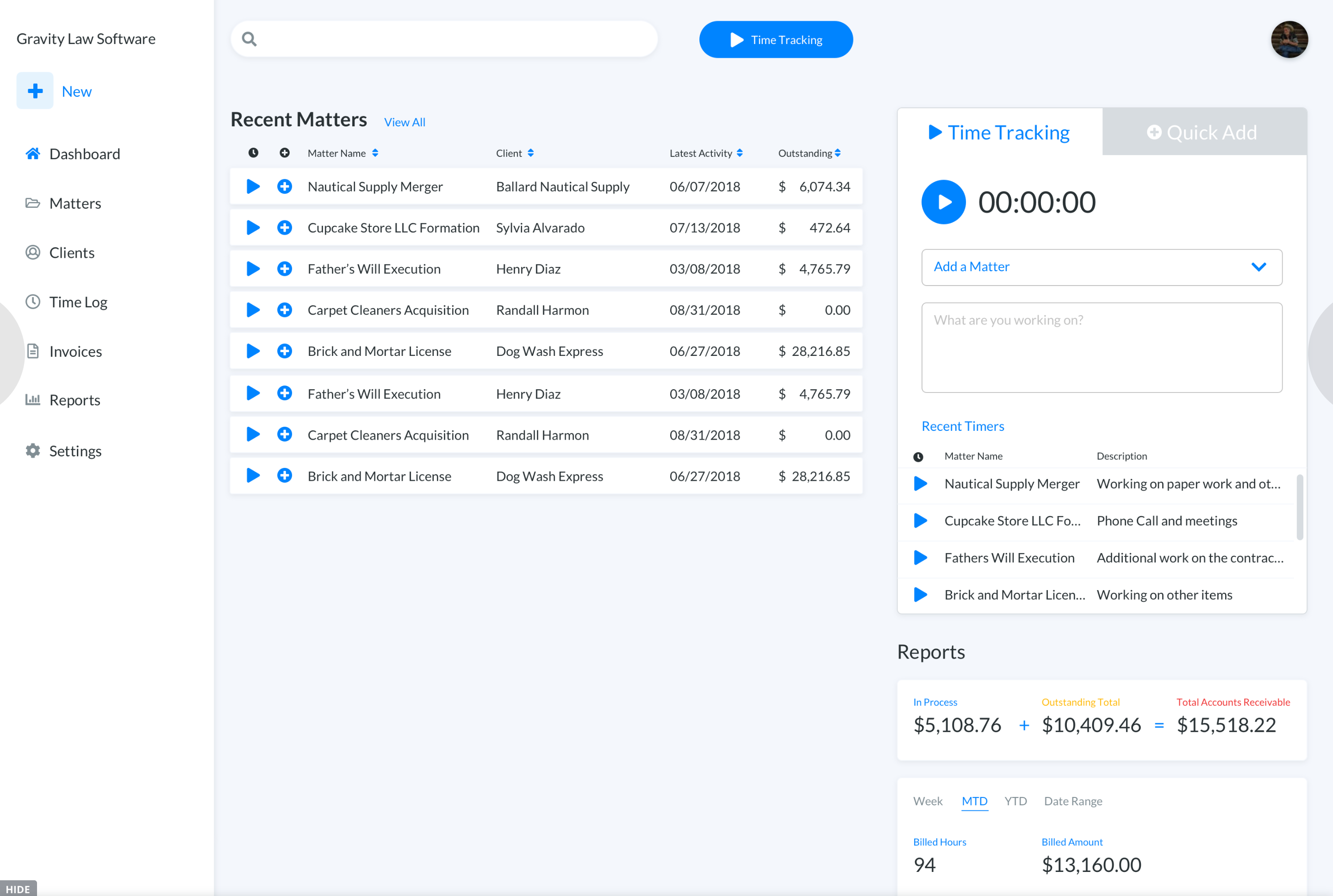Click plus icon on Cupcake Store LLC Formation
Image resolution: width=1333 pixels, height=896 pixels.
pyautogui.click(x=285, y=228)
